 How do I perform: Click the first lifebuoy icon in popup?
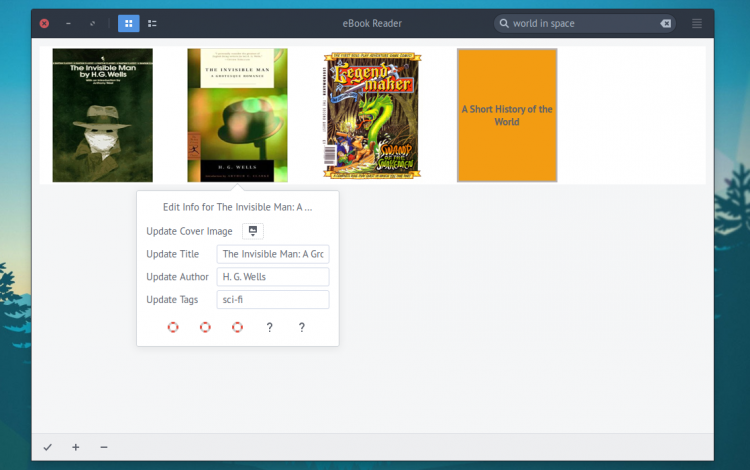coord(173,327)
